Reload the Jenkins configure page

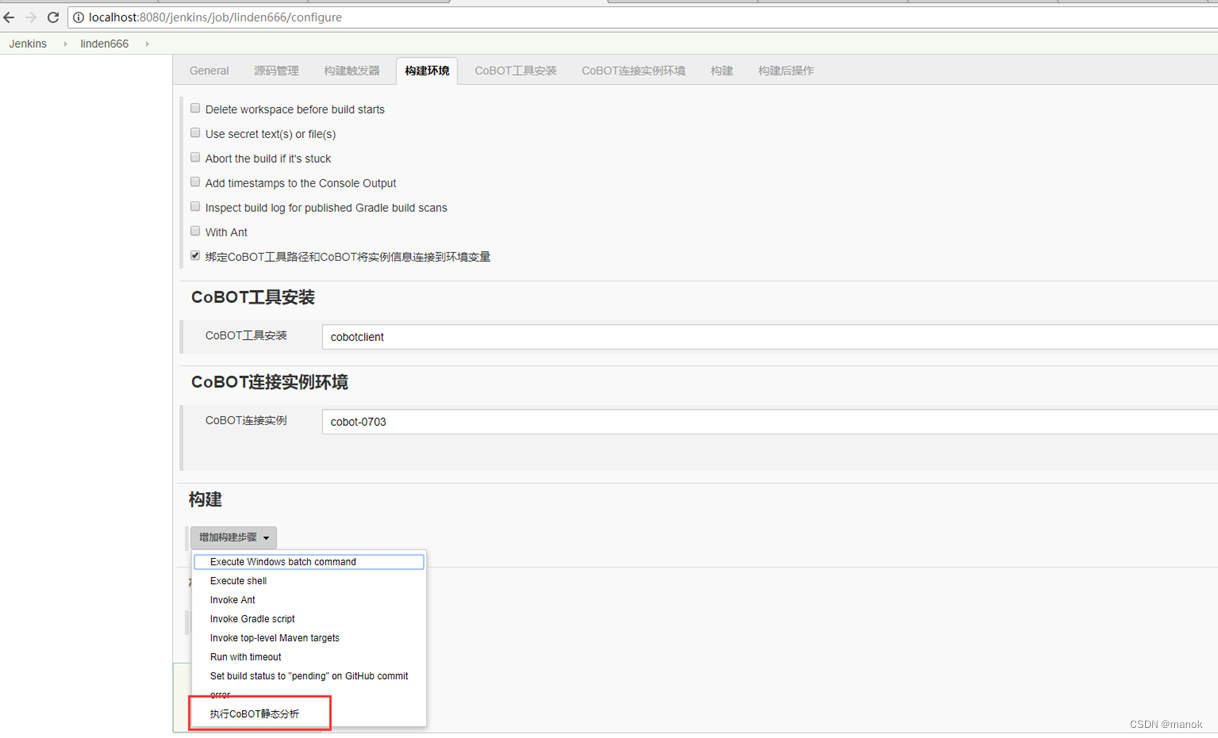click(53, 17)
